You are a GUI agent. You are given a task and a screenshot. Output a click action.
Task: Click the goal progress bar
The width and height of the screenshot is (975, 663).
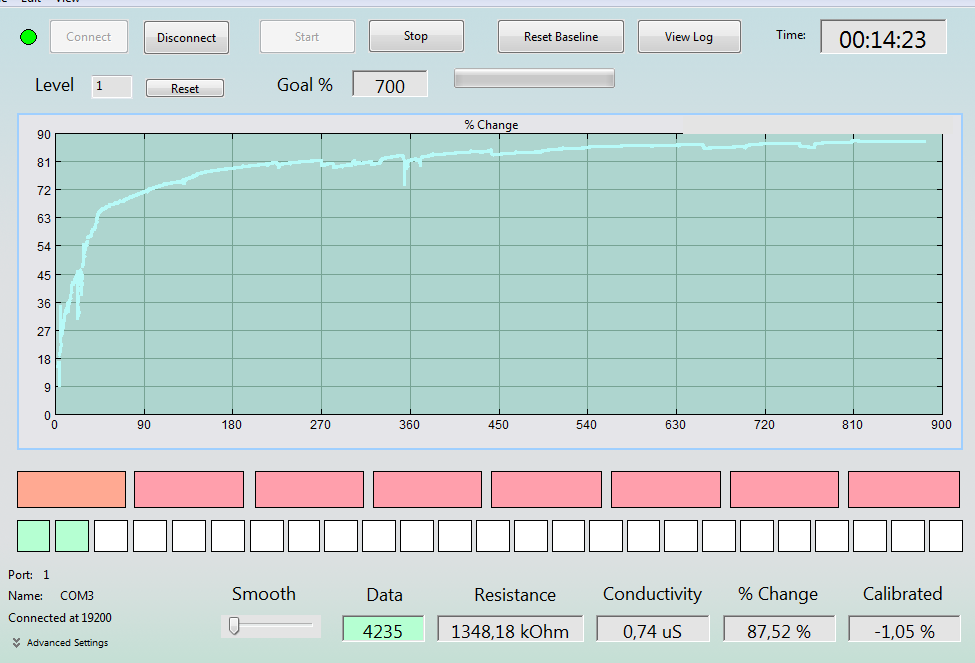point(534,78)
